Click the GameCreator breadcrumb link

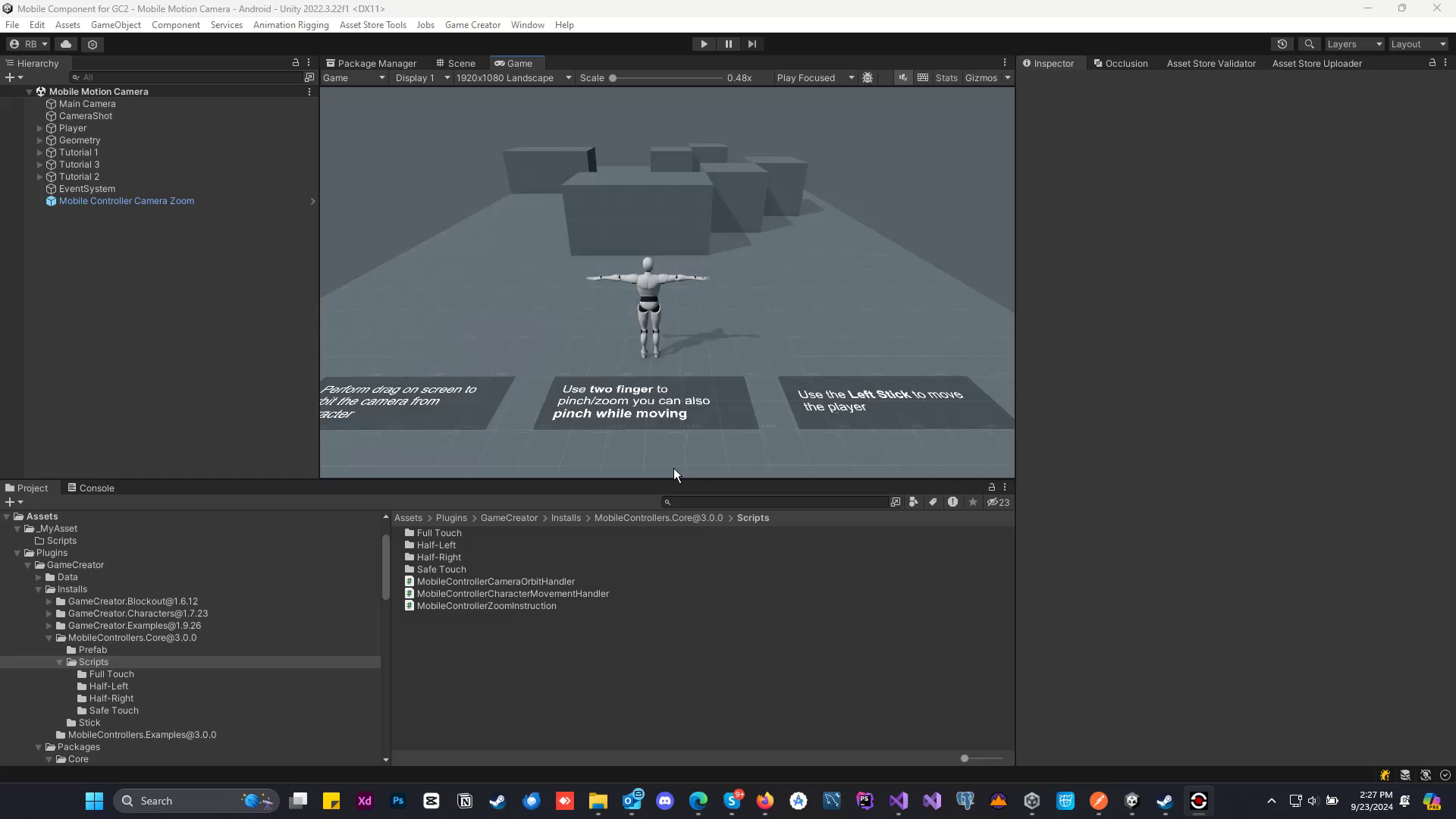509,518
